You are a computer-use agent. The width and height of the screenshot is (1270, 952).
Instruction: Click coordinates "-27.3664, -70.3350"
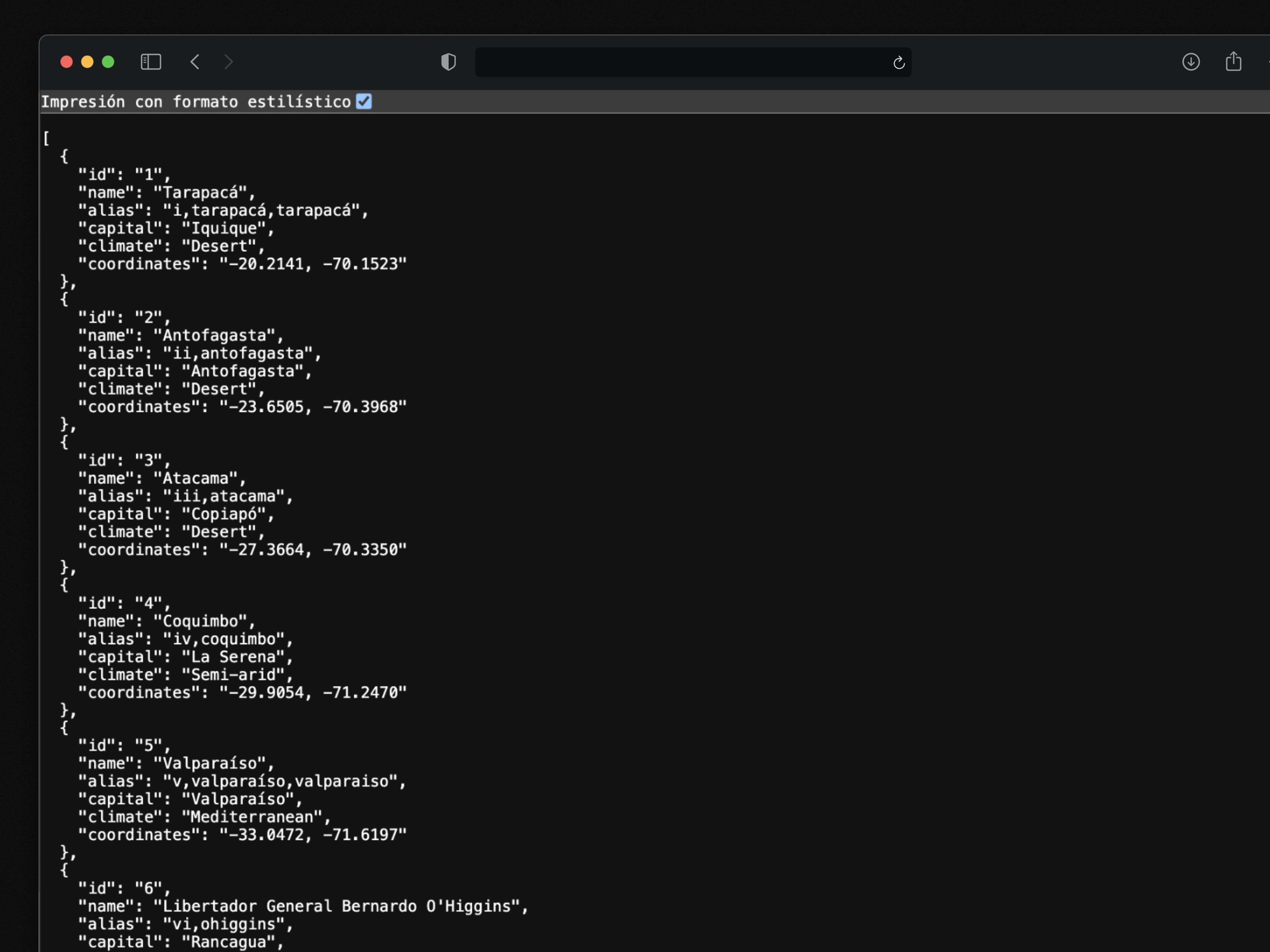[313, 550]
